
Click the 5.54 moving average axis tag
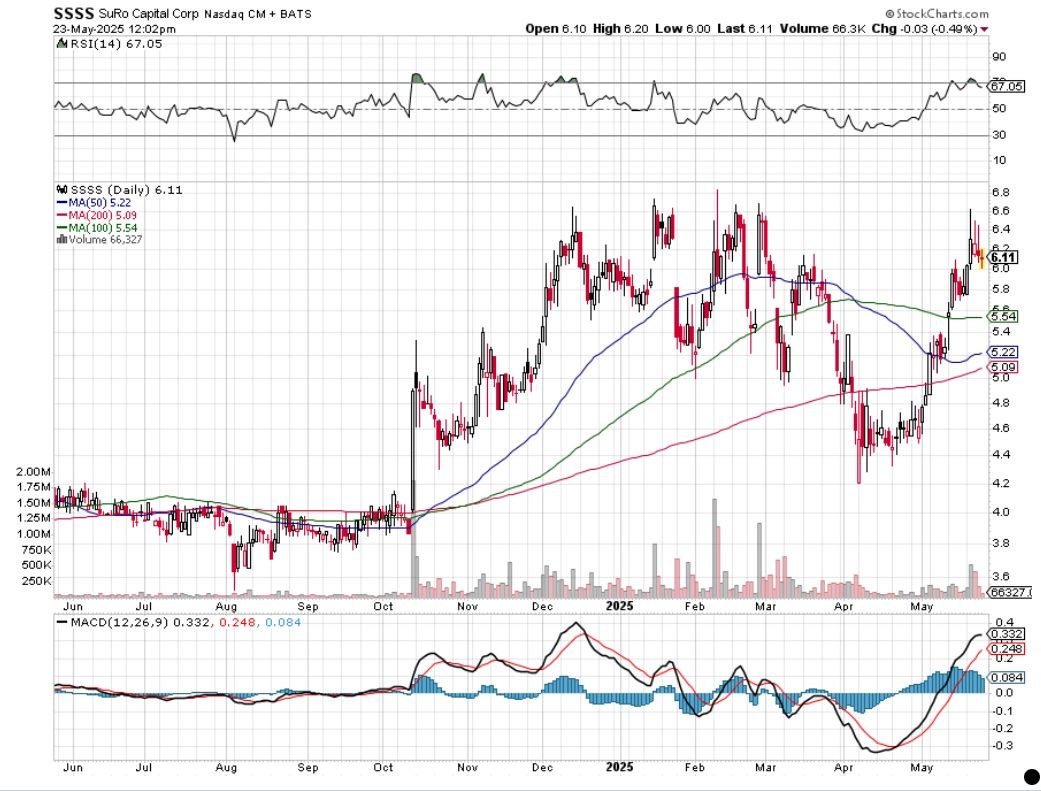[1003, 316]
